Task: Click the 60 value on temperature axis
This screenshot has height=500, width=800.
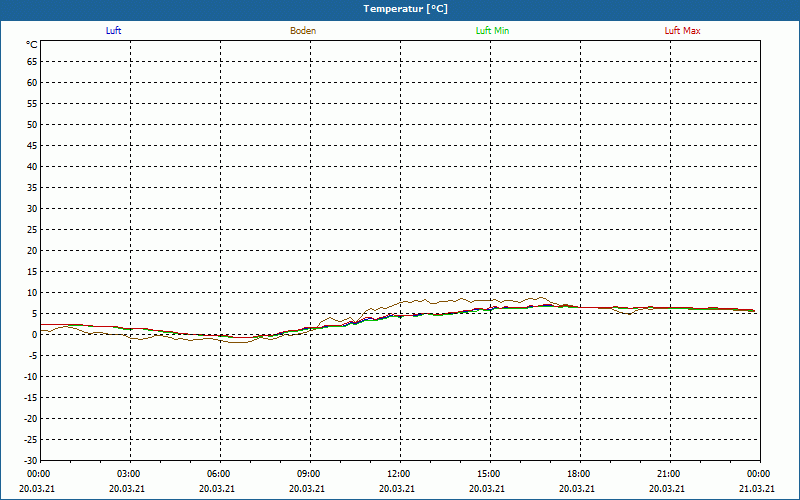Action: pyautogui.click(x=32, y=83)
